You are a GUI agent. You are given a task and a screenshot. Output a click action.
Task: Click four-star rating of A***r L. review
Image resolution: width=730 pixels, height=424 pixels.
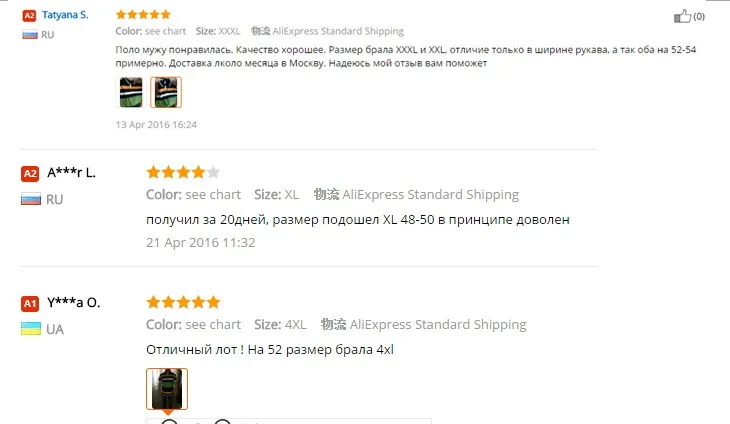pos(183,172)
